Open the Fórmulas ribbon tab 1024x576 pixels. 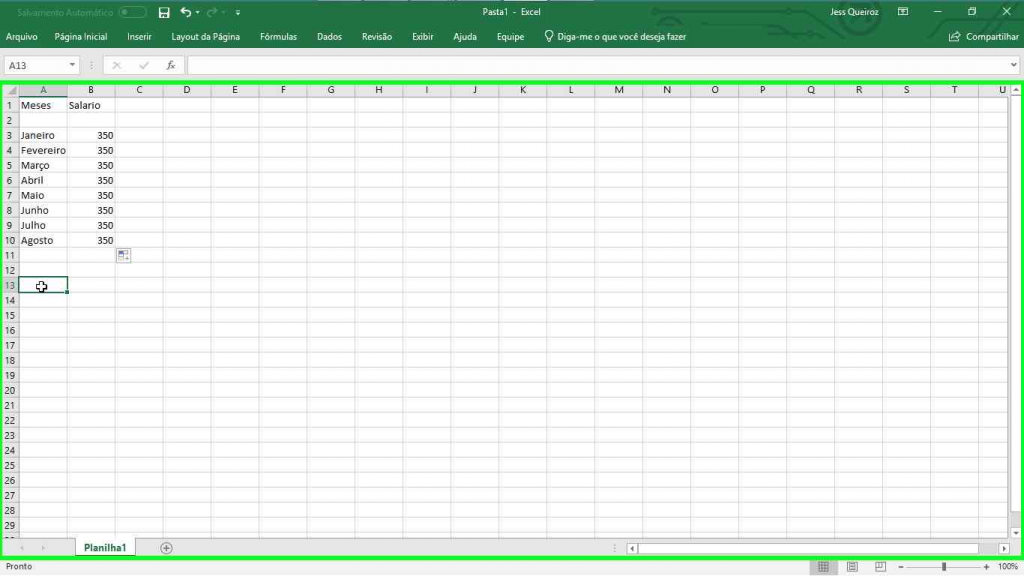click(x=278, y=36)
